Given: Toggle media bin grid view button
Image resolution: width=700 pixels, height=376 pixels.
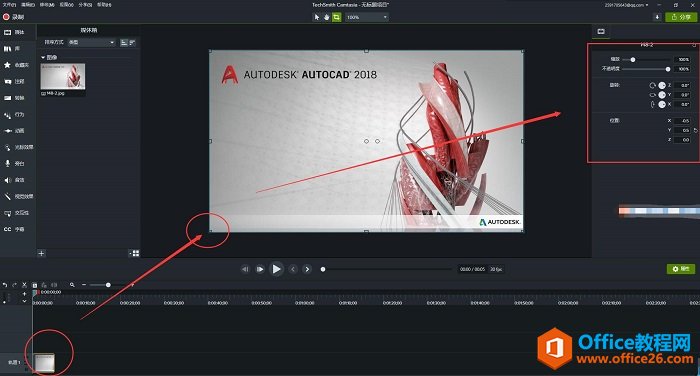Looking at the screenshot, I should (x=134, y=254).
